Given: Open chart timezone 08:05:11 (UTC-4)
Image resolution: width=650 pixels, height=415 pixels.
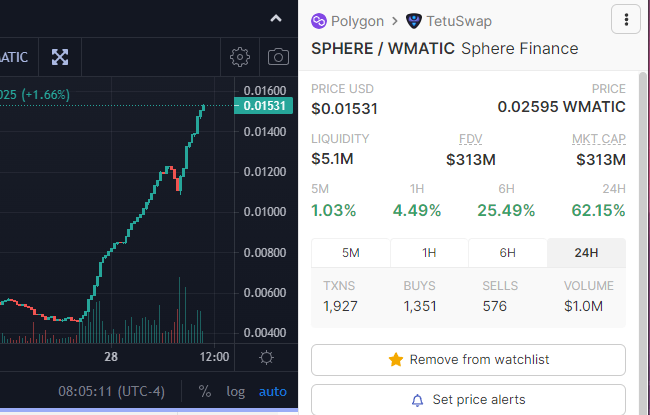Looking at the screenshot, I should [x=112, y=391].
